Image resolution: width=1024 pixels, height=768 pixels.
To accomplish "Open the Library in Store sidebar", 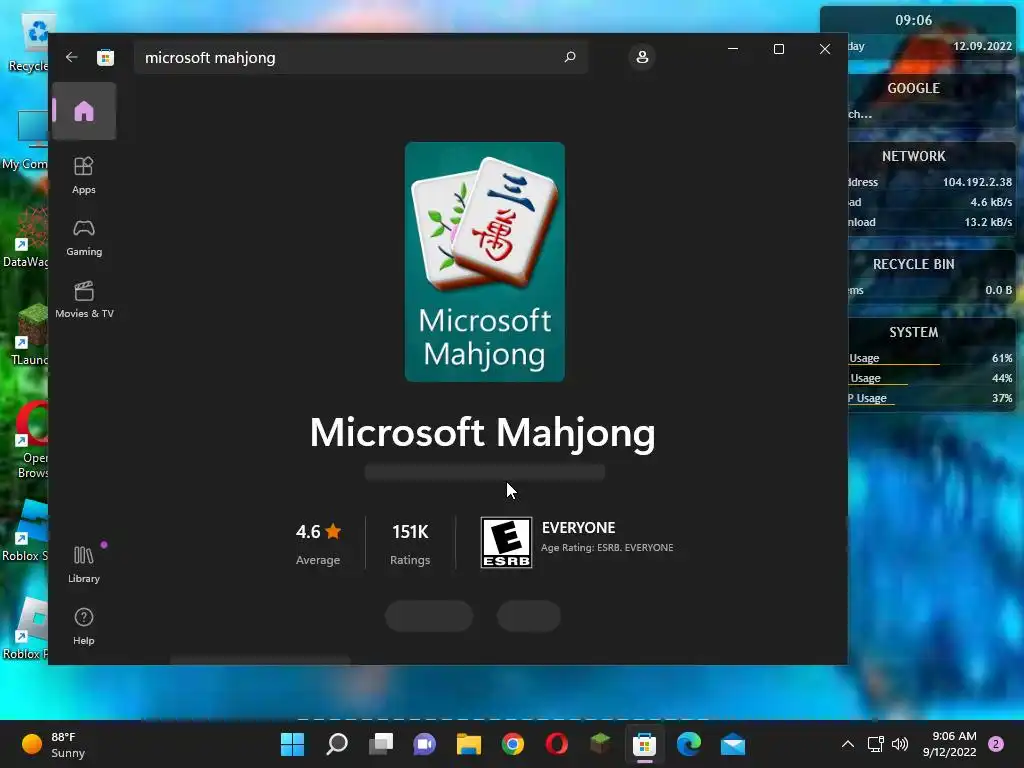I will (84, 564).
